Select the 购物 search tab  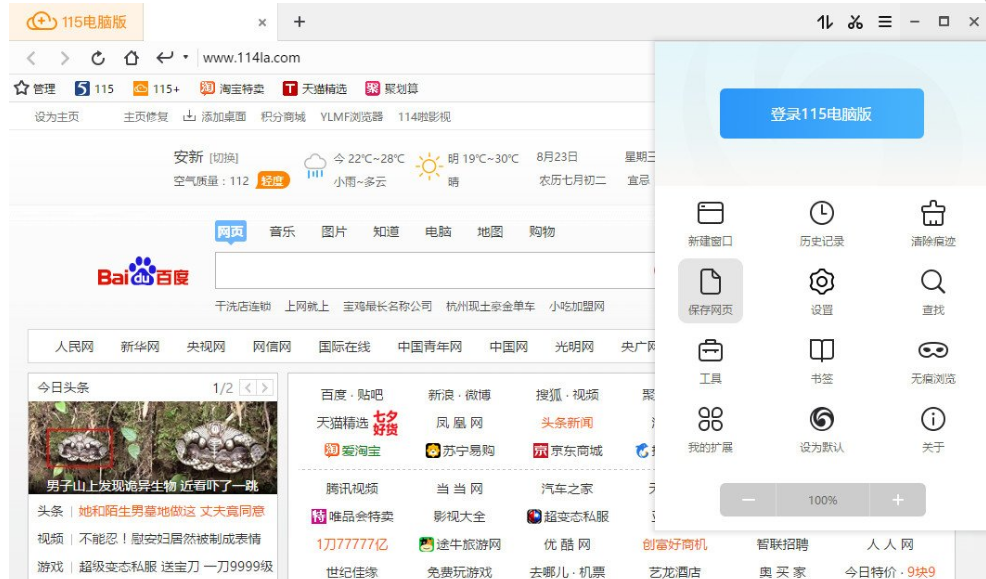(x=542, y=231)
